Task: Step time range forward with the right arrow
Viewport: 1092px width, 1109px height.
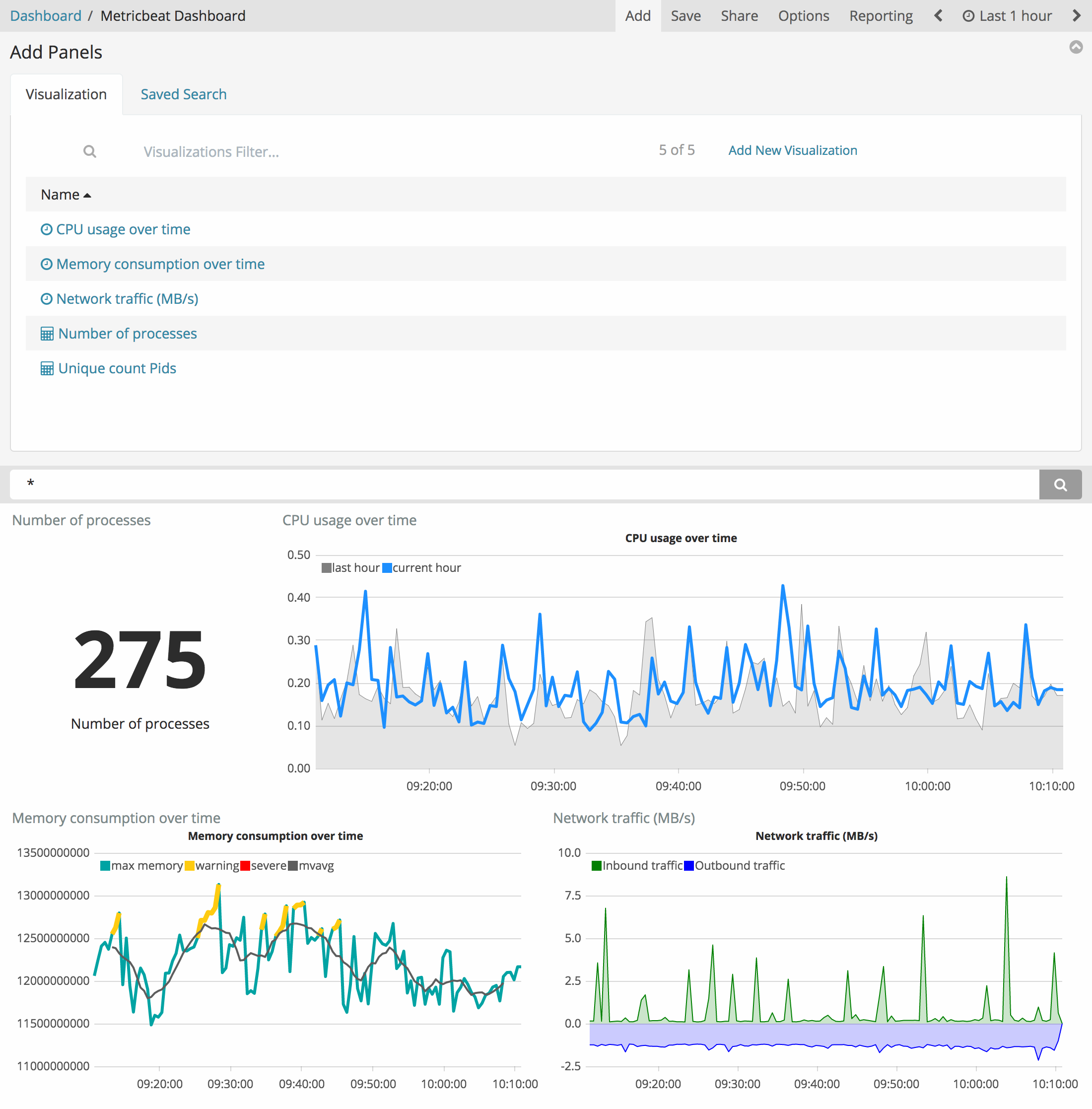Action: tap(1076, 15)
